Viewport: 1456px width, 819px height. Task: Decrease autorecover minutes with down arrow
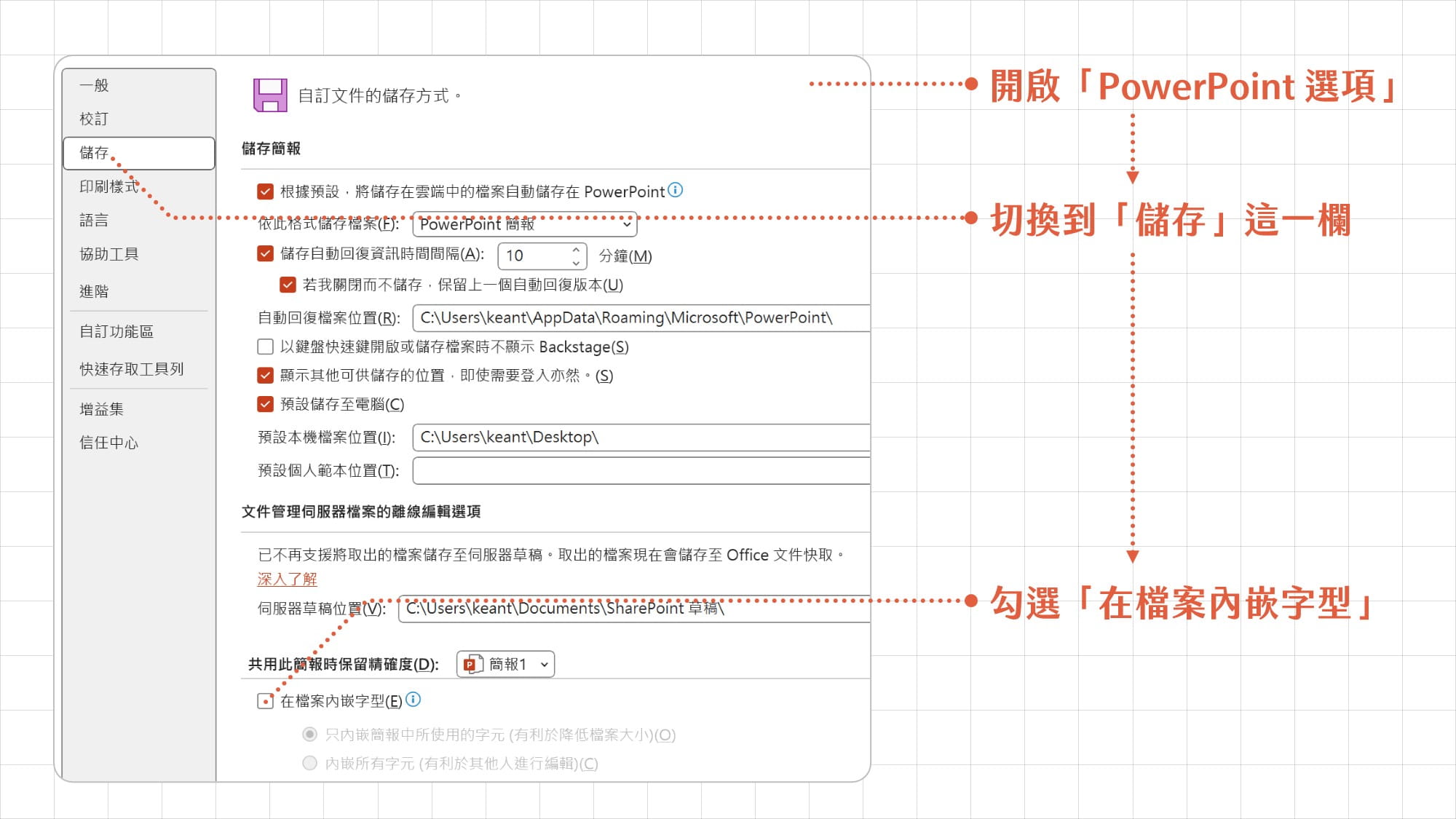click(x=576, y=263)
